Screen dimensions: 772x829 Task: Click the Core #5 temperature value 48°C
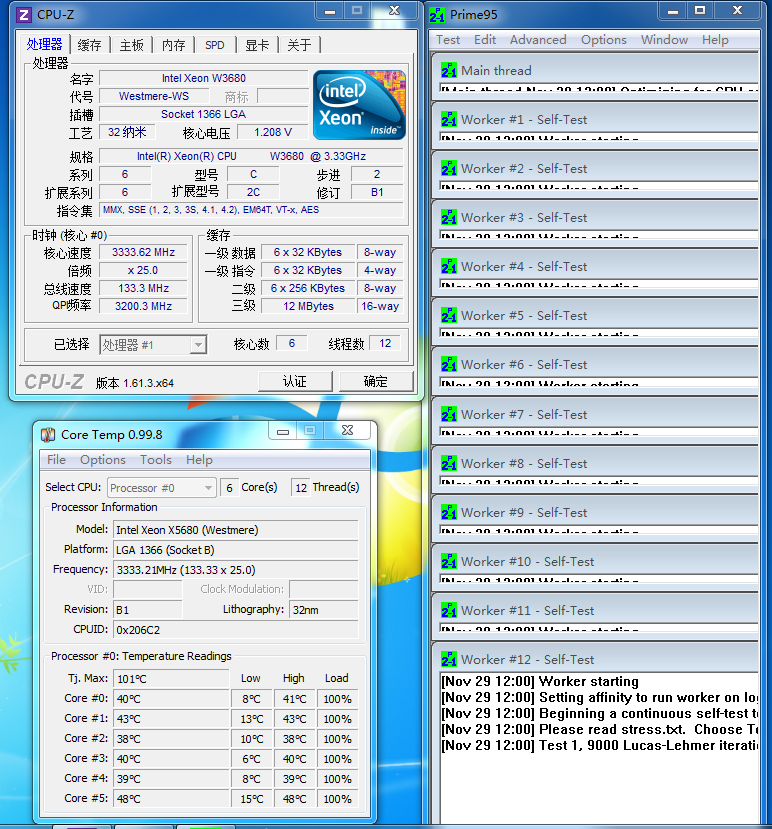[172, 799]
